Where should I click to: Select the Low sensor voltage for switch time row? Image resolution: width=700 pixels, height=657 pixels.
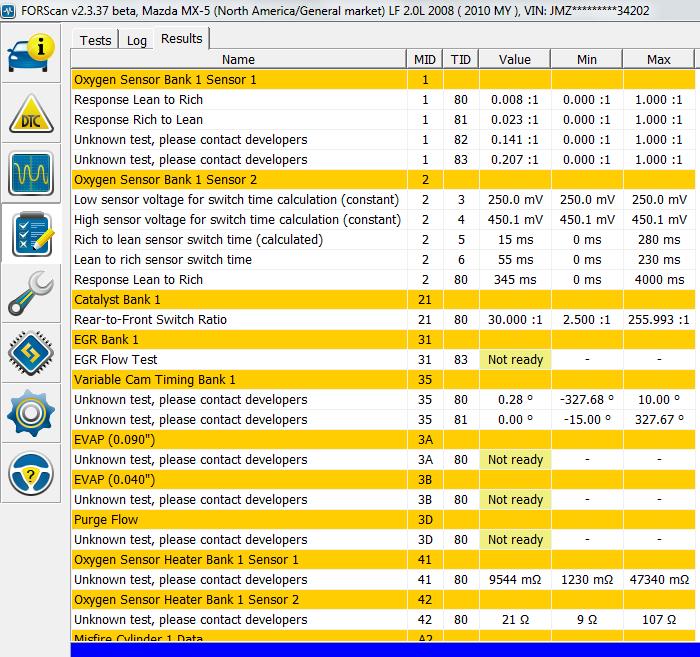383,200
